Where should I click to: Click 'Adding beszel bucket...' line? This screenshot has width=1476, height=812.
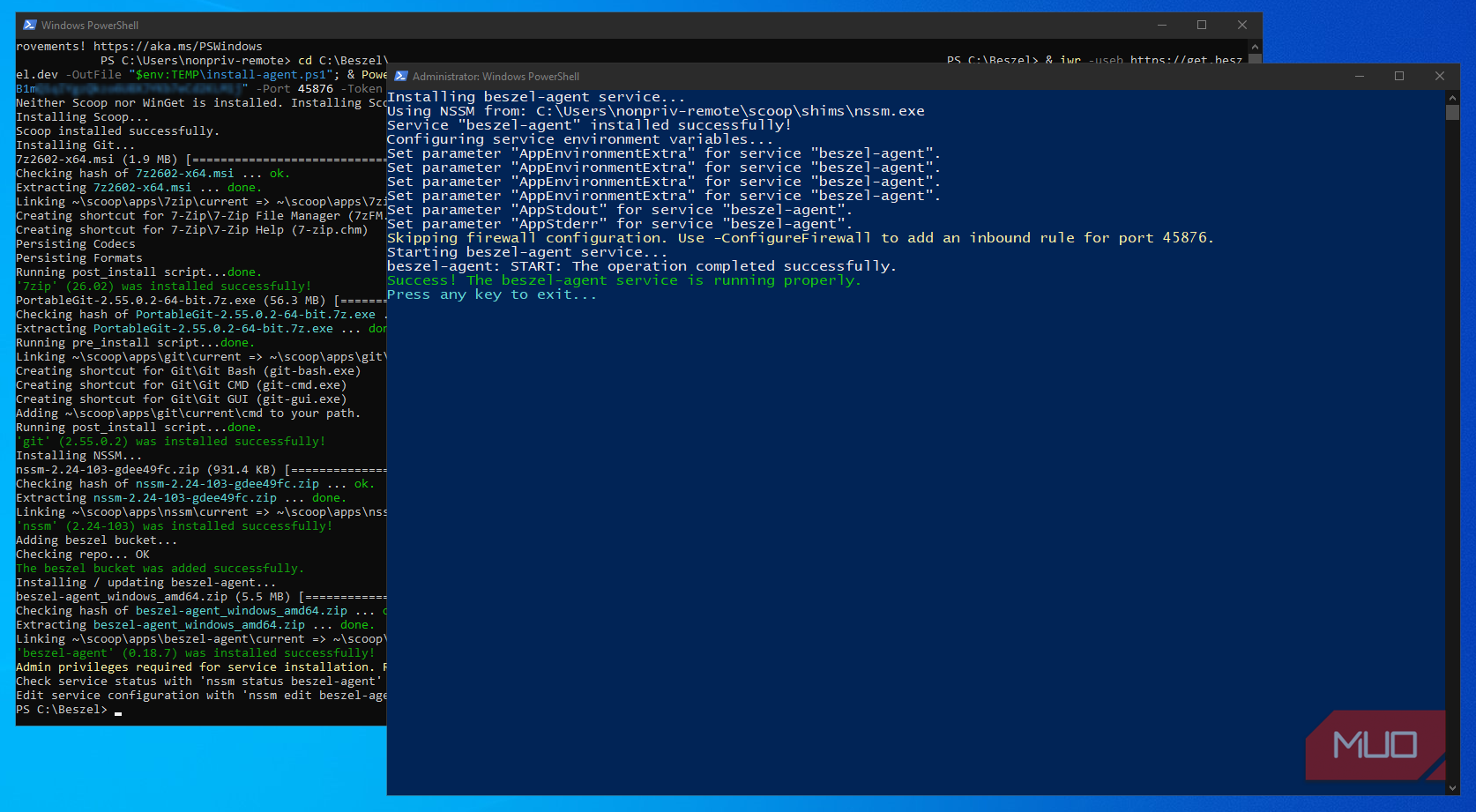pos(97,540)
